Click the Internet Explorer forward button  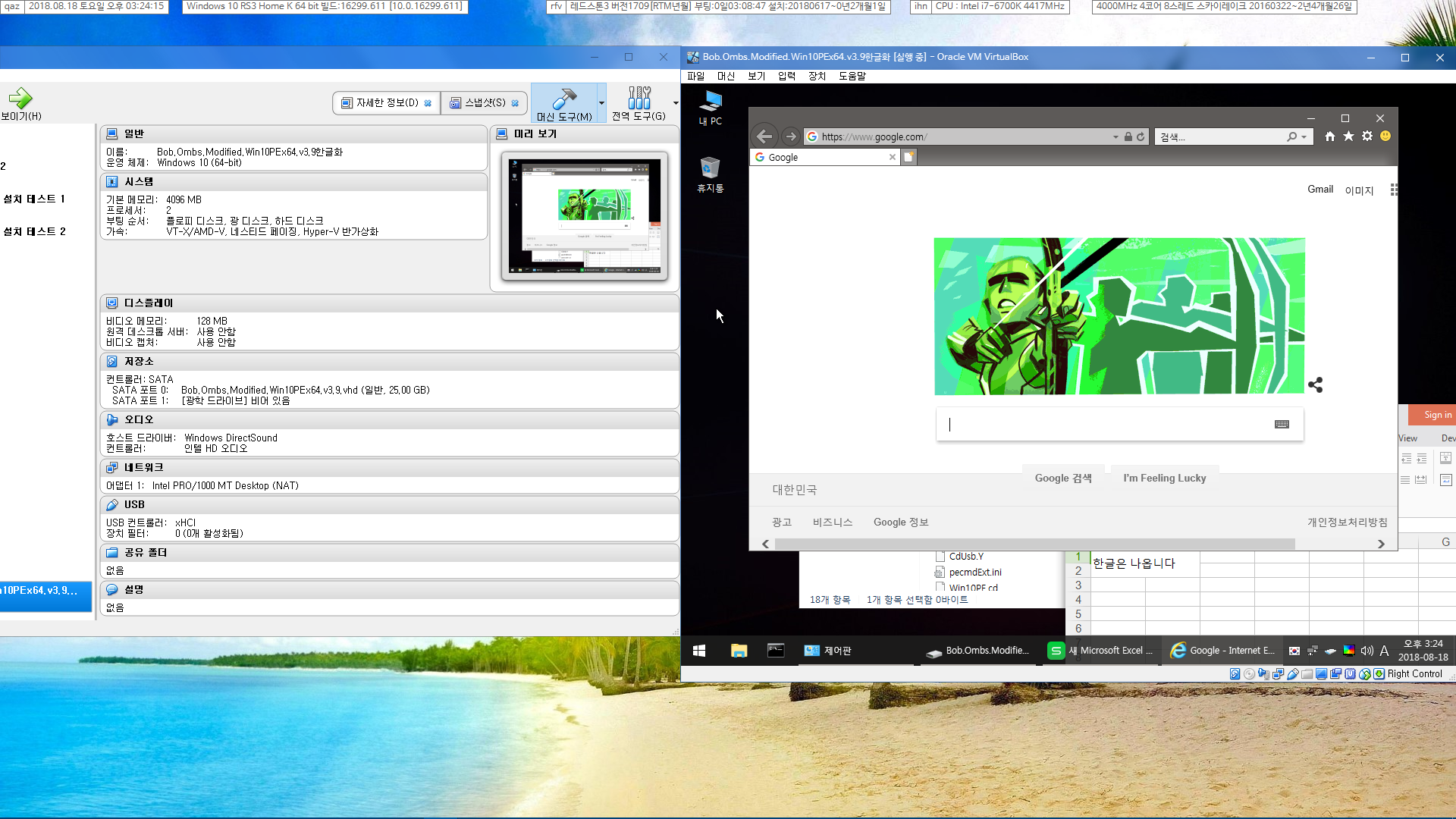coord(791,136)
